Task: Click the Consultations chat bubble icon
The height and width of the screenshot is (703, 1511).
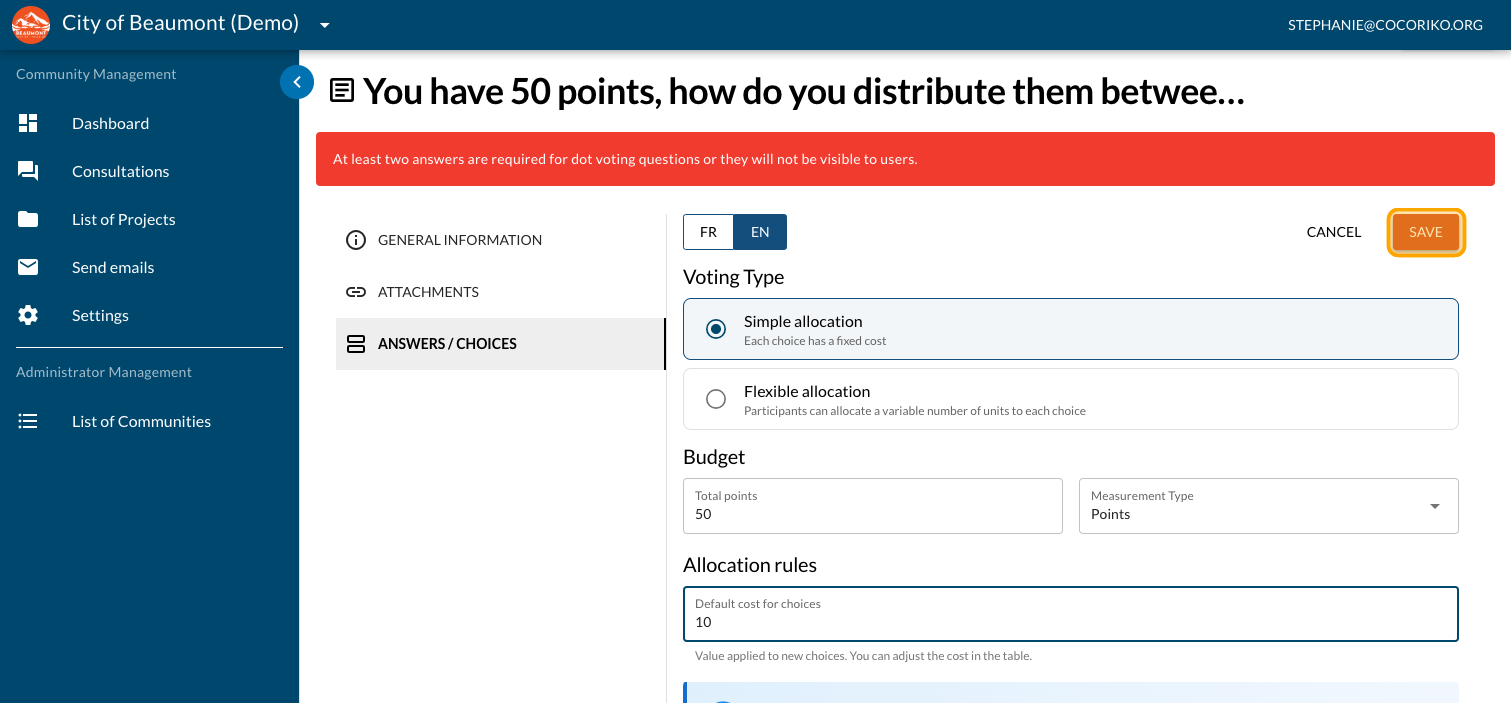Action: click(28, 171)
